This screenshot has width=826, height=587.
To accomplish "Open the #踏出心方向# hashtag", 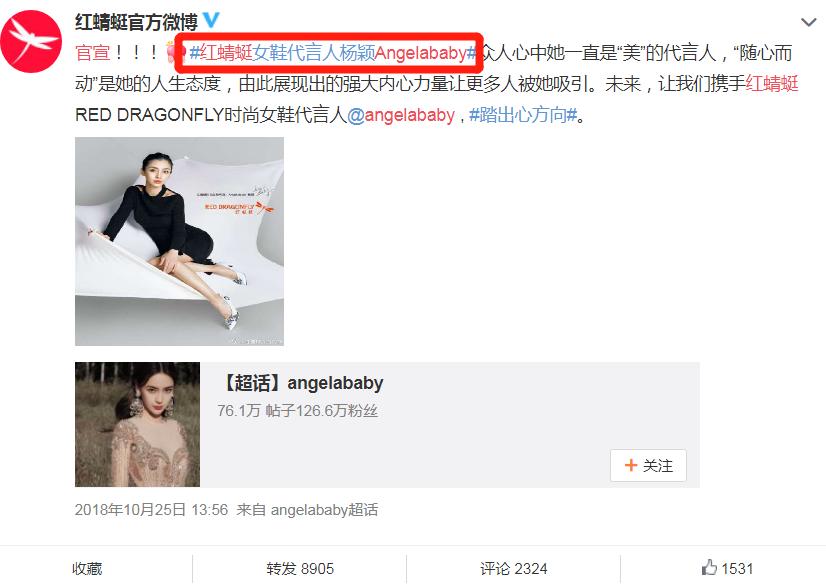I will (x=524, y=115).
